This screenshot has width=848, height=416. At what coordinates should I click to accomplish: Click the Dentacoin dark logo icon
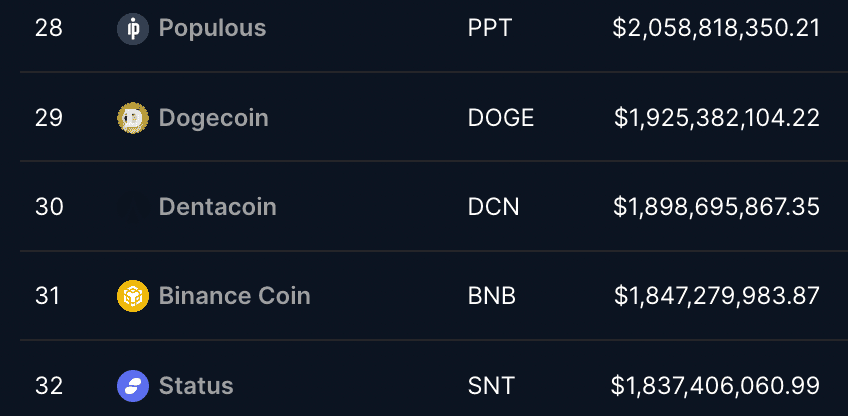pyautogui.click(x=133, y=207)
